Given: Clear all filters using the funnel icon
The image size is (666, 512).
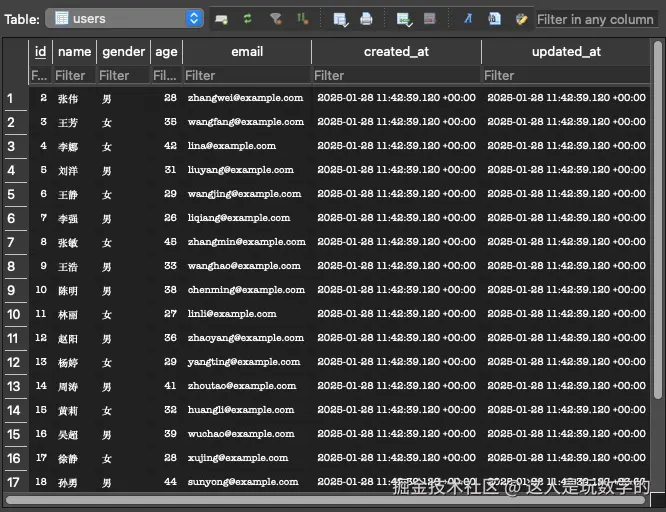Looking at the screenshot, I should coord(275,19).
